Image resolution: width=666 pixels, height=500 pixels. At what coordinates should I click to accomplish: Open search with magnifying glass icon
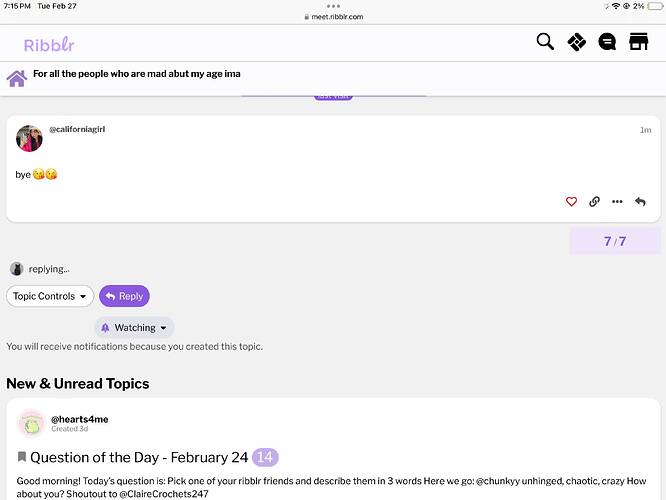[x=545, y=42]
